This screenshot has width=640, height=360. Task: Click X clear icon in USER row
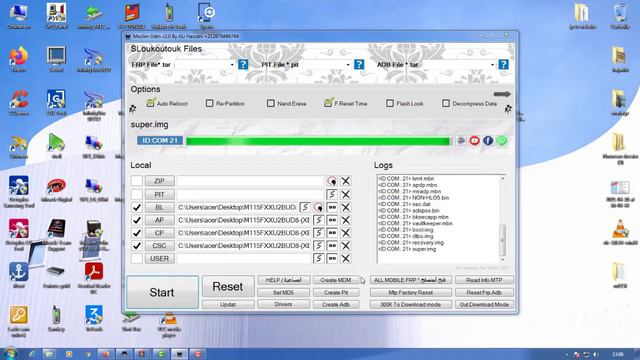click(345, 258)
